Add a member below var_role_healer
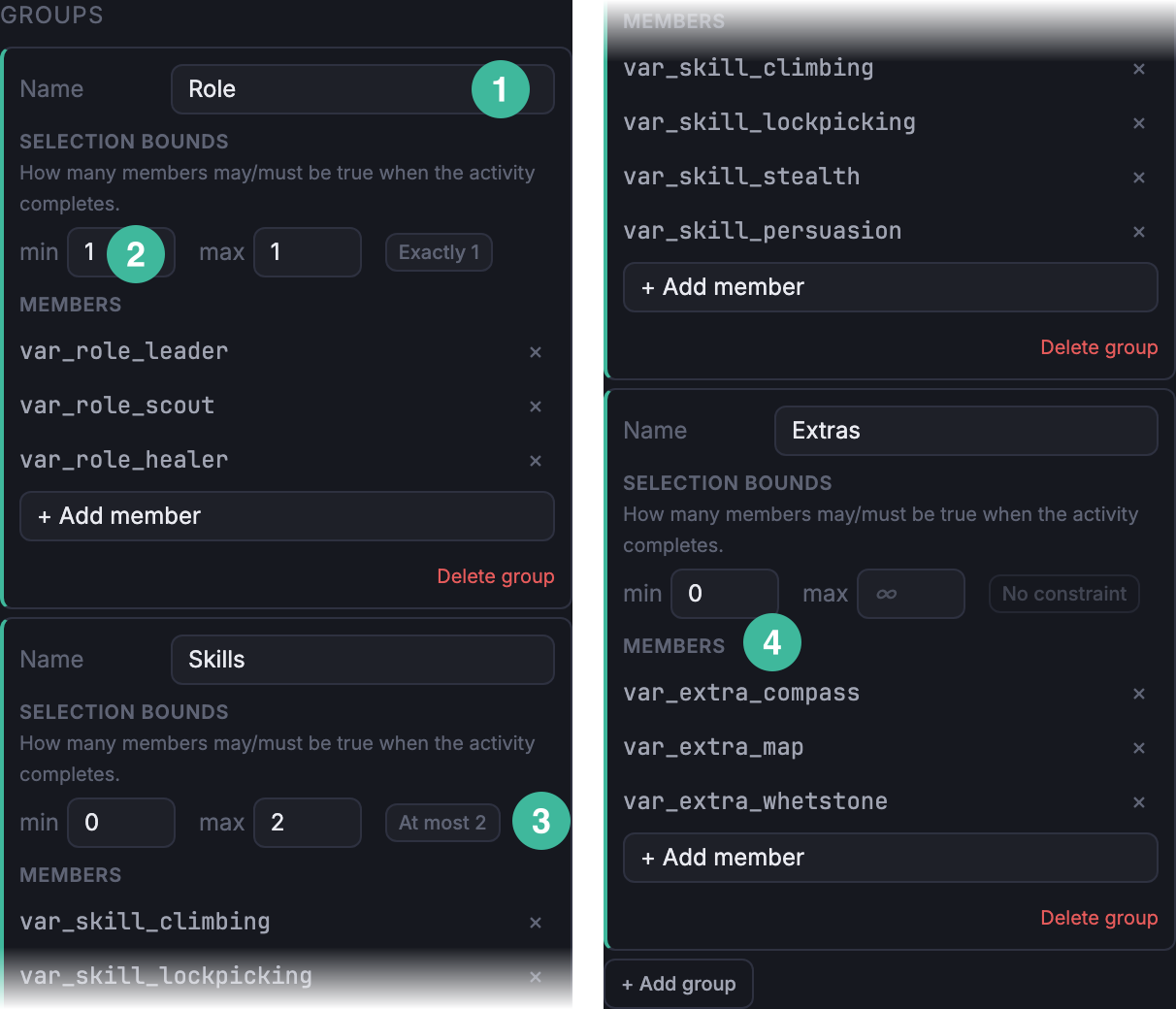The height and width of the screenshot is (1009, 1176). 287,516
